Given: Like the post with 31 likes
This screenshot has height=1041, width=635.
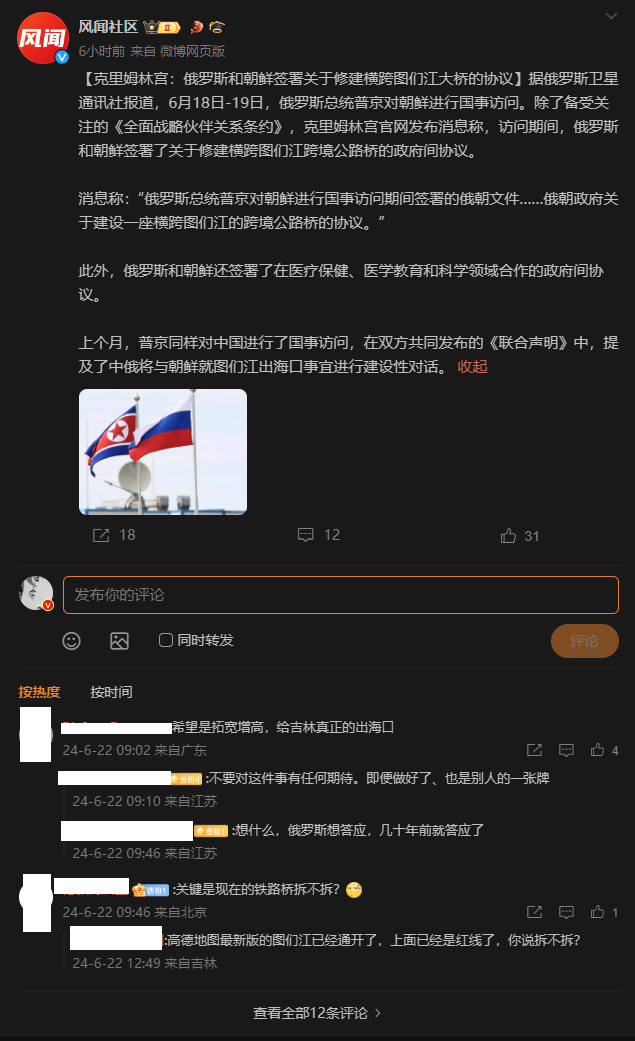Looking at the screenshot, I should tap(509, 536).
